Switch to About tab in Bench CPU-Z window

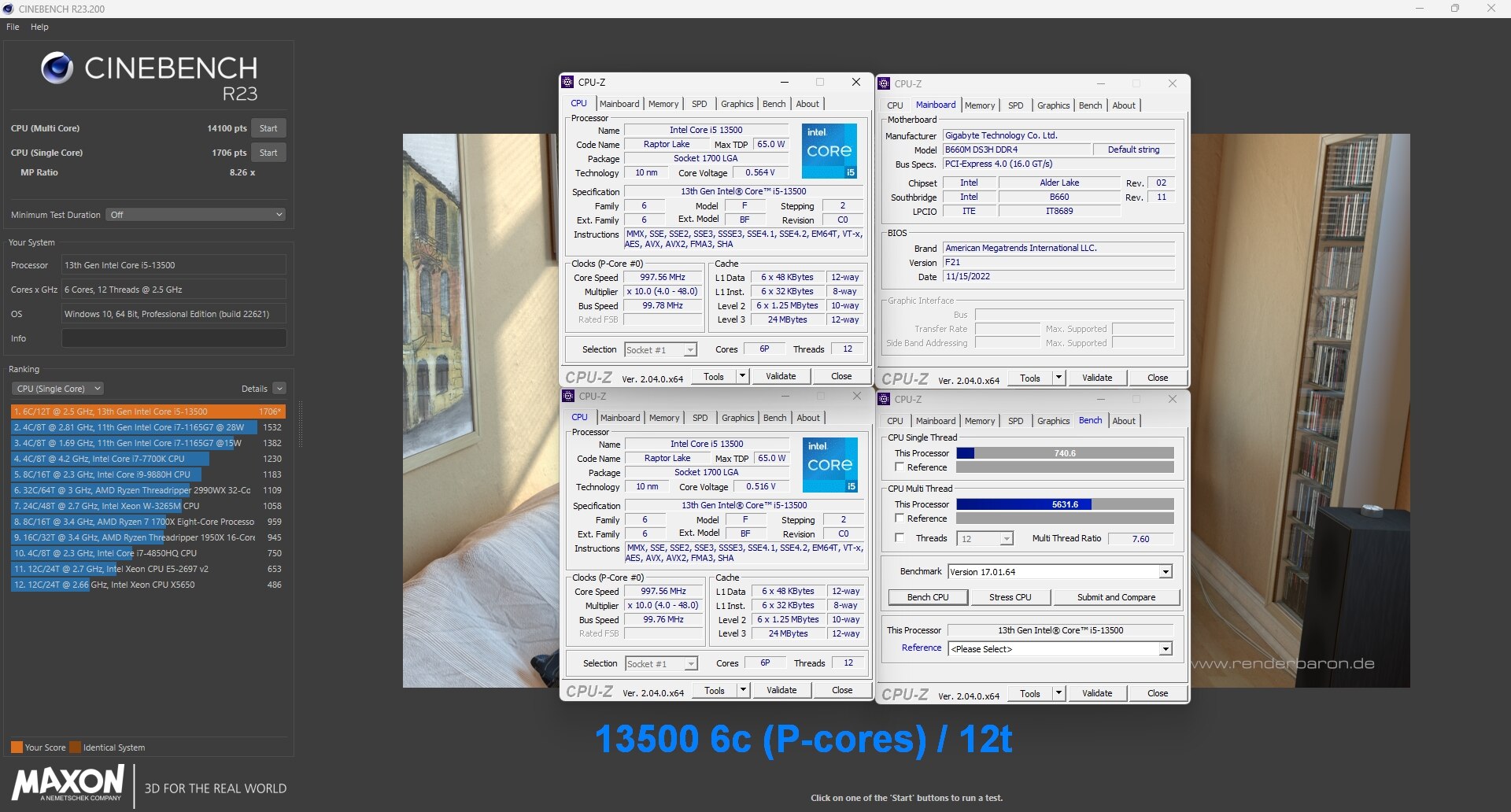[x=1124, y=421]
